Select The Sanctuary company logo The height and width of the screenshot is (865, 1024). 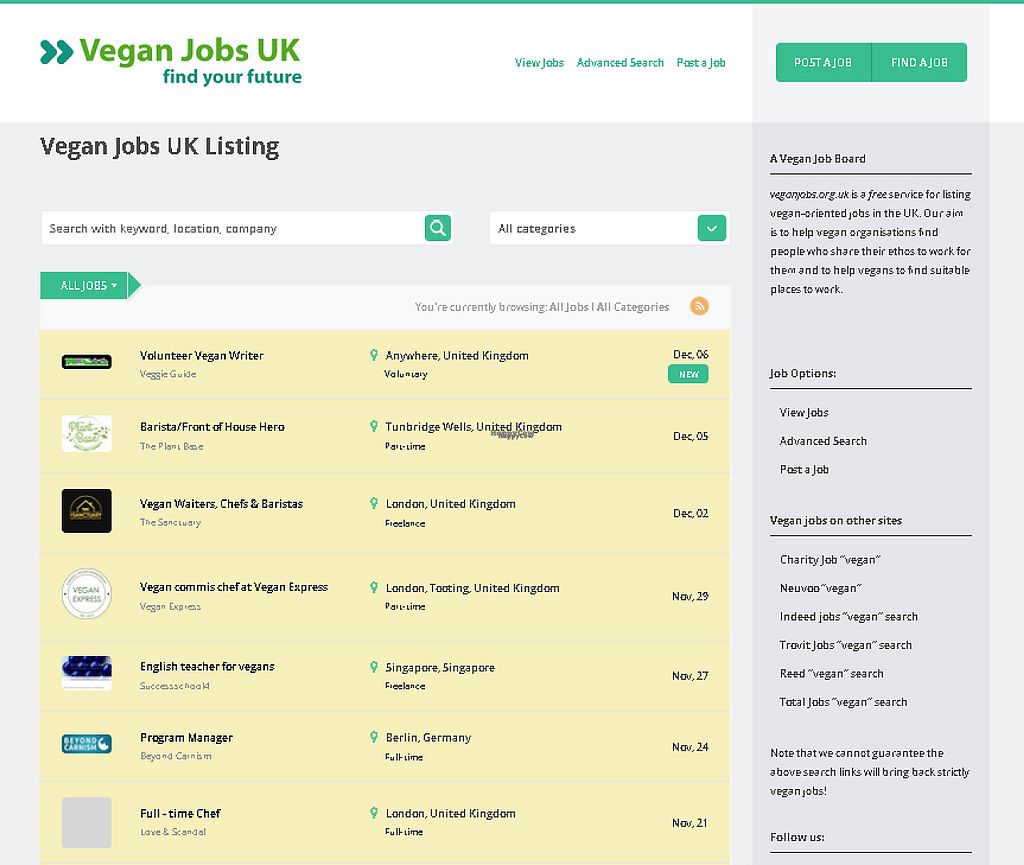[86, 511]
